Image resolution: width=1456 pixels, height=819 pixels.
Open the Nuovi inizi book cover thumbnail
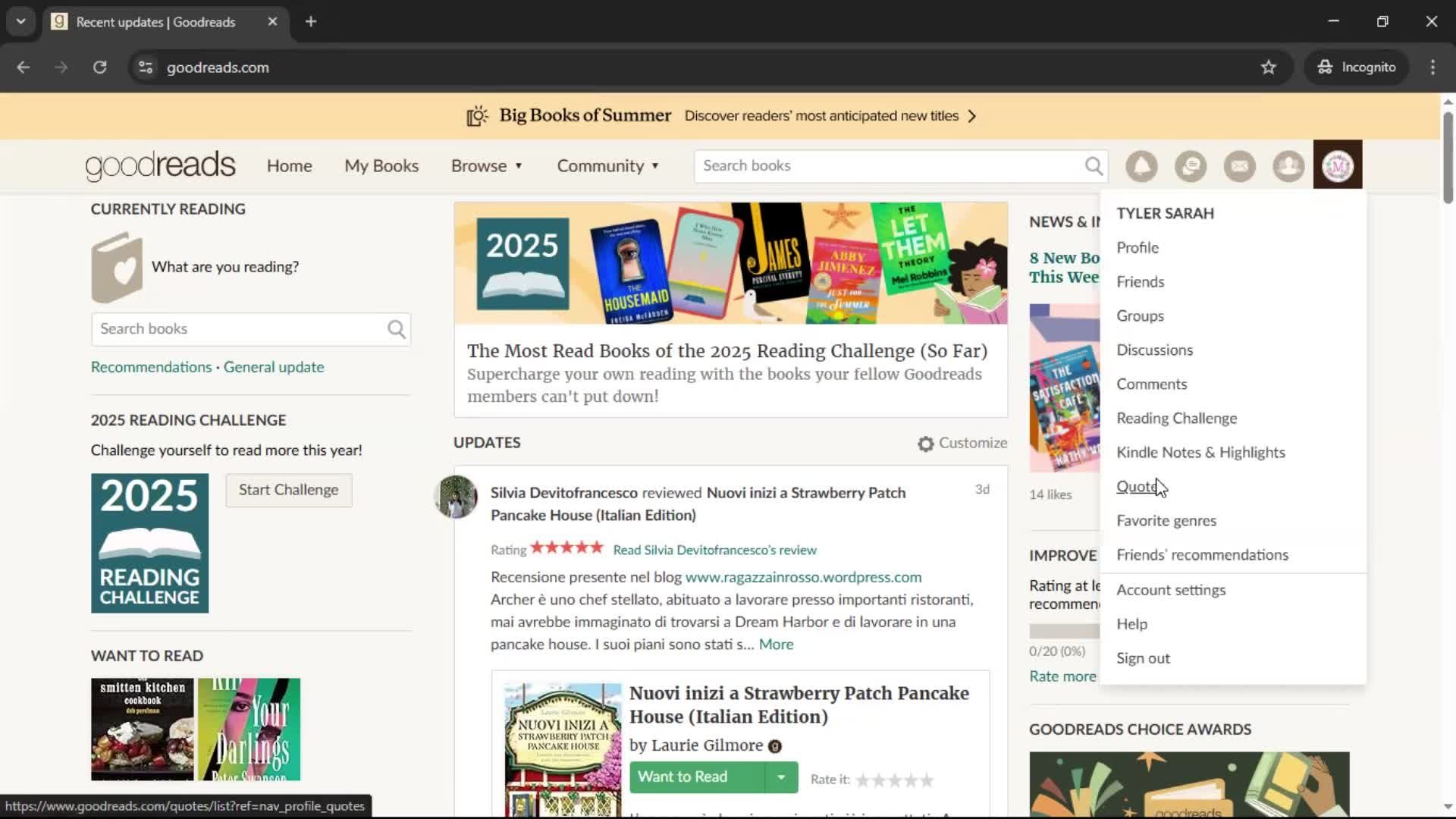pos(563,751)
